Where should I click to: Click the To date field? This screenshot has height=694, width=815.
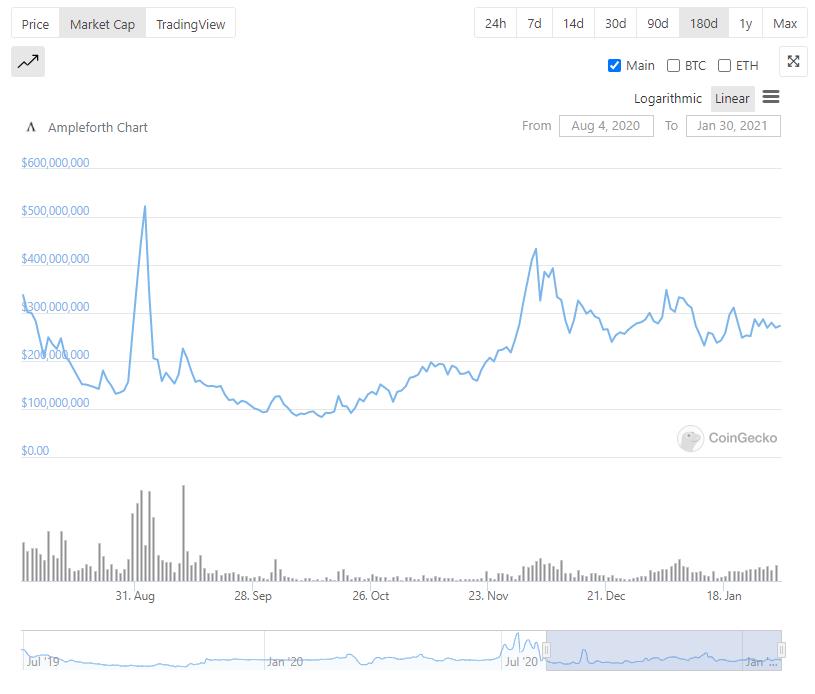(733, 126)
